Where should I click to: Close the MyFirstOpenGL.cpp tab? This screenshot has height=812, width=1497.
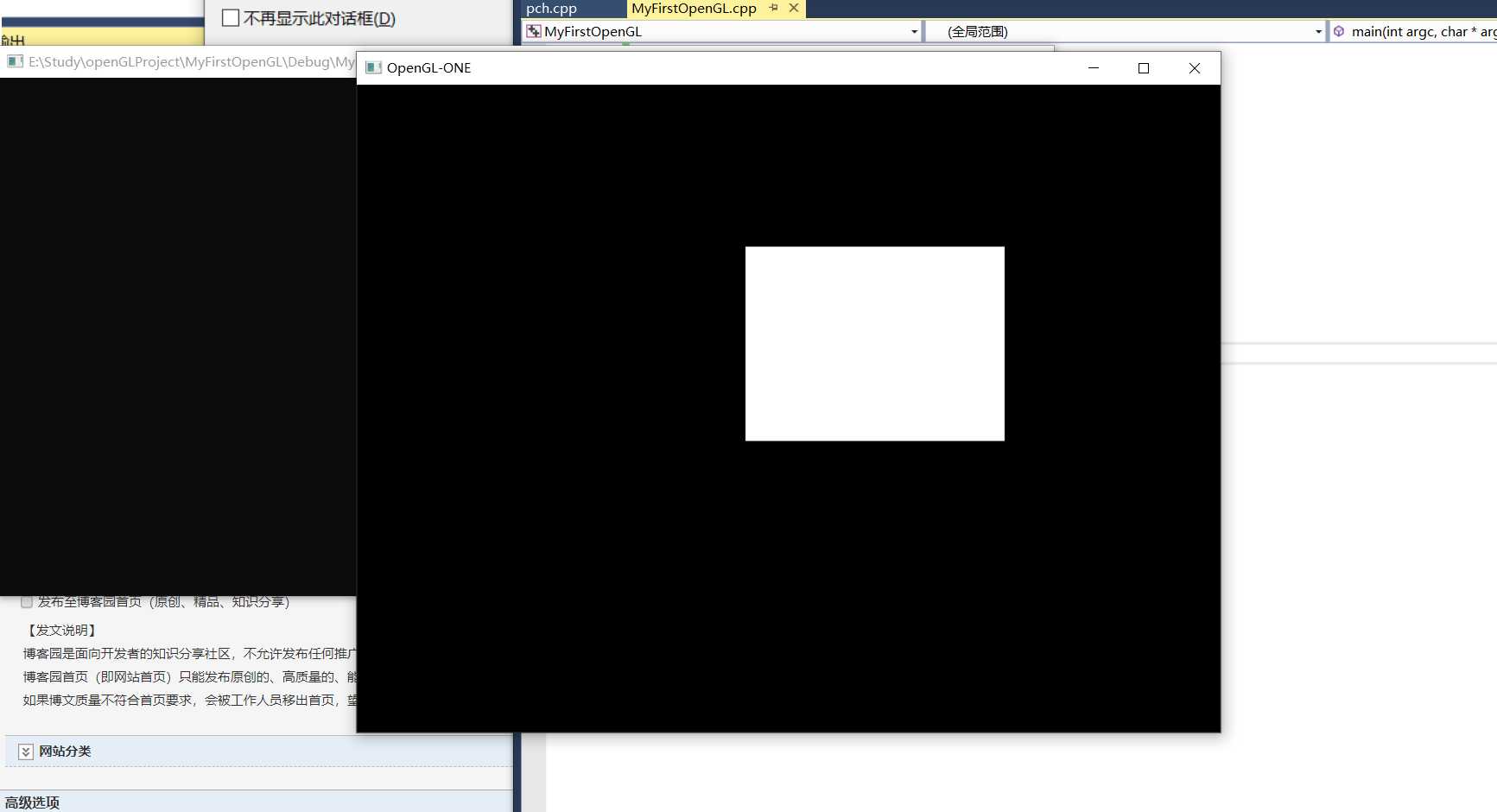pos(794,8)
